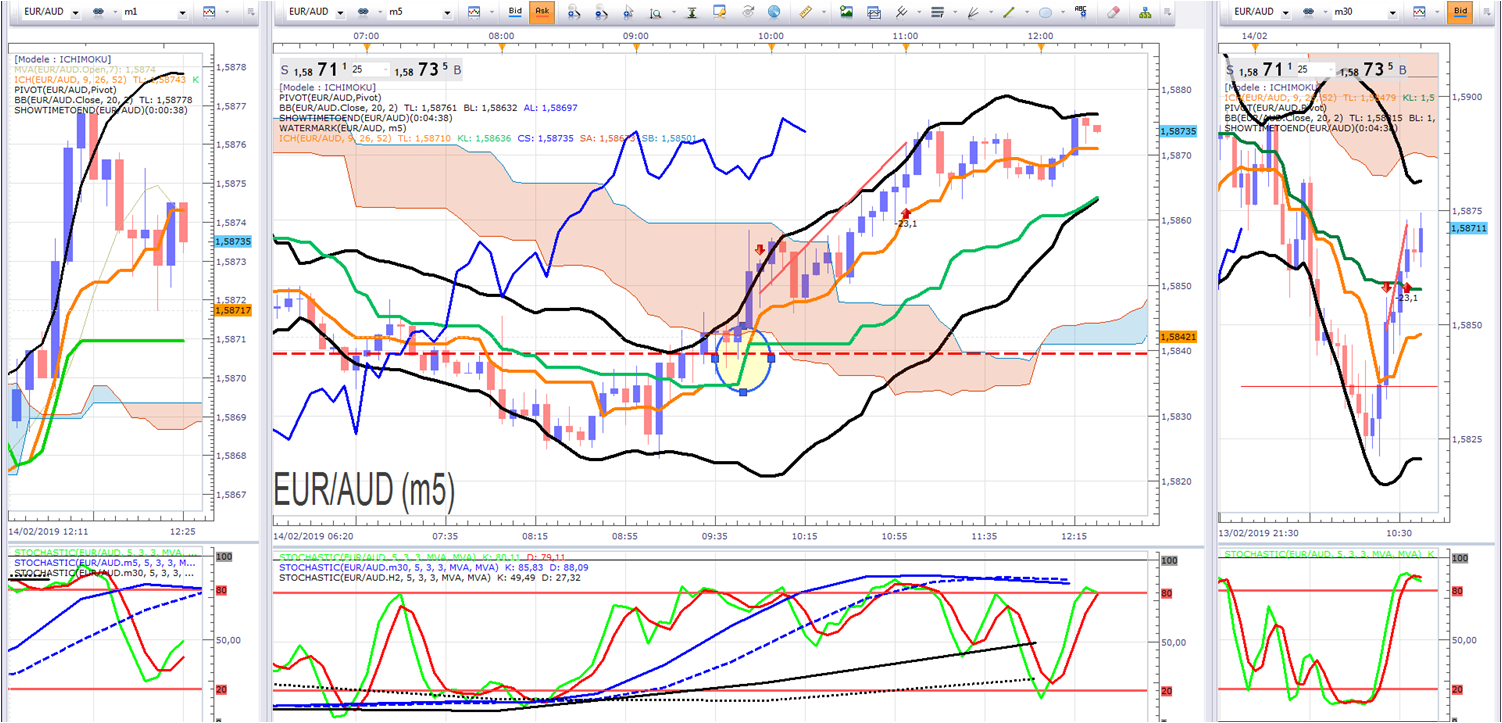Click the chart comment note icon
The height and width of the screenshot is (723, 1502).
[x=719, y=12]
